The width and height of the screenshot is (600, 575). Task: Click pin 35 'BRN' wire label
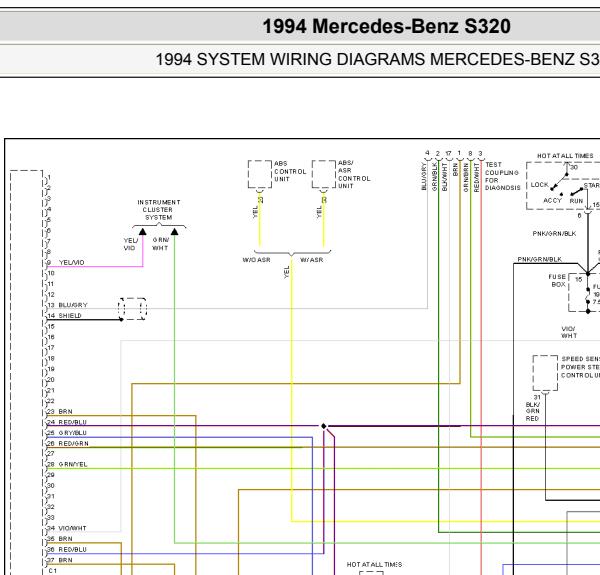point(65,539)
